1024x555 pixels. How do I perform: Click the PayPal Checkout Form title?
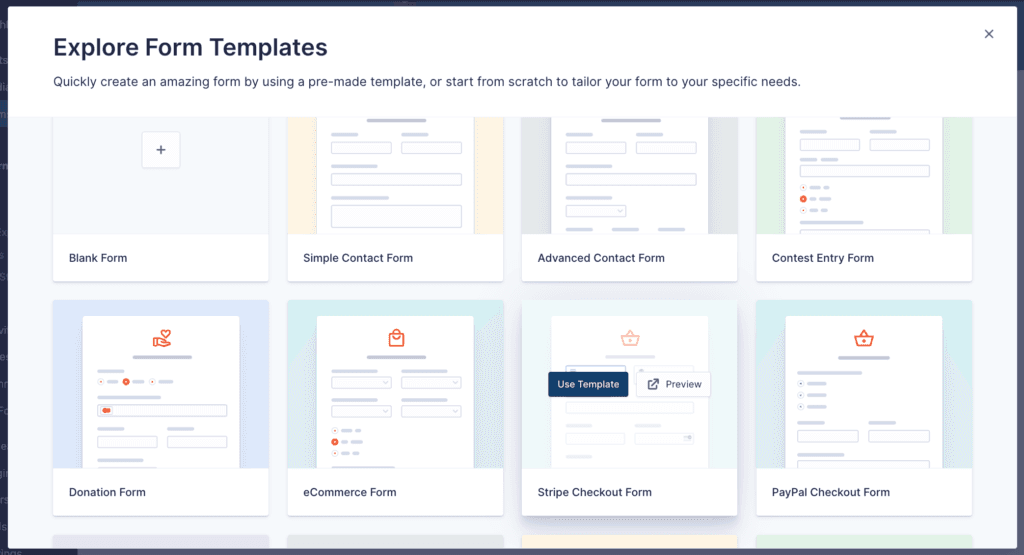pyautogui.click(x=831, y=492)
